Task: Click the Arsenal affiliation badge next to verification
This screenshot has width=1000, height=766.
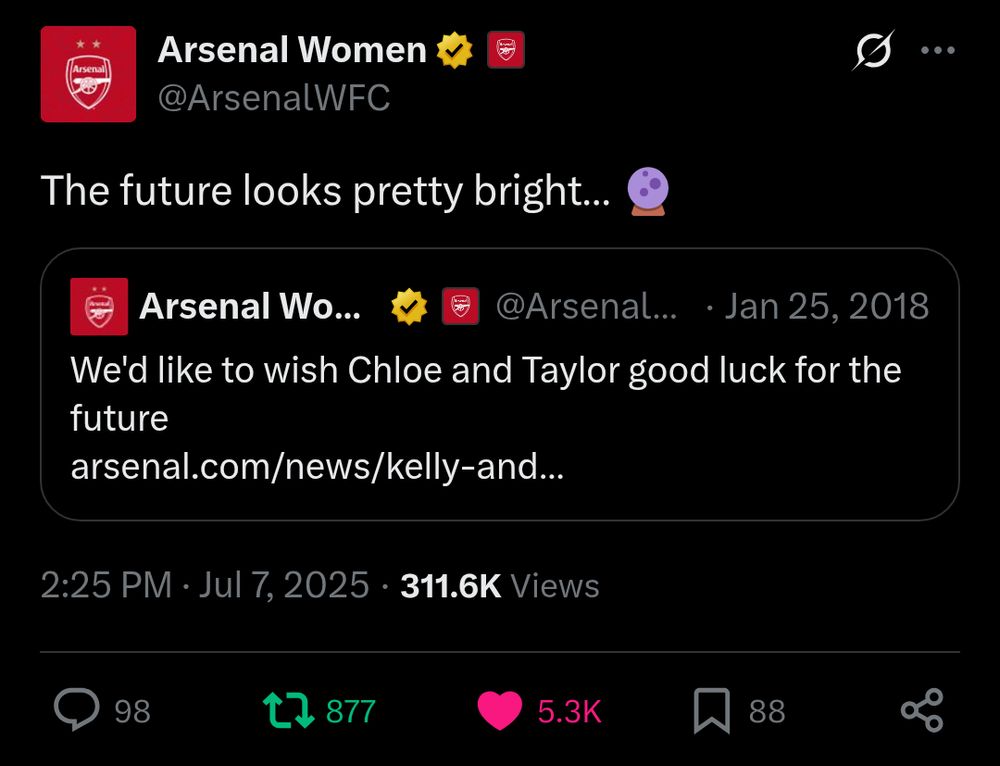Action: (505, 49)
